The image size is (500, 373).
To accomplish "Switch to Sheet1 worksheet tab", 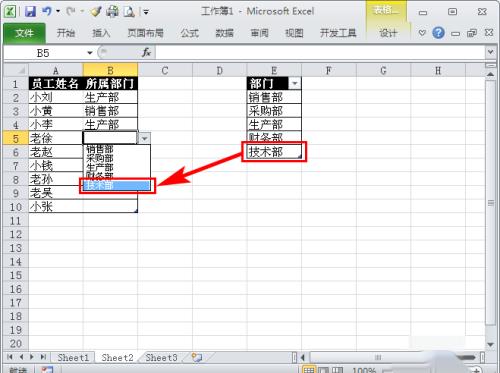I will [x=73, y=358].
